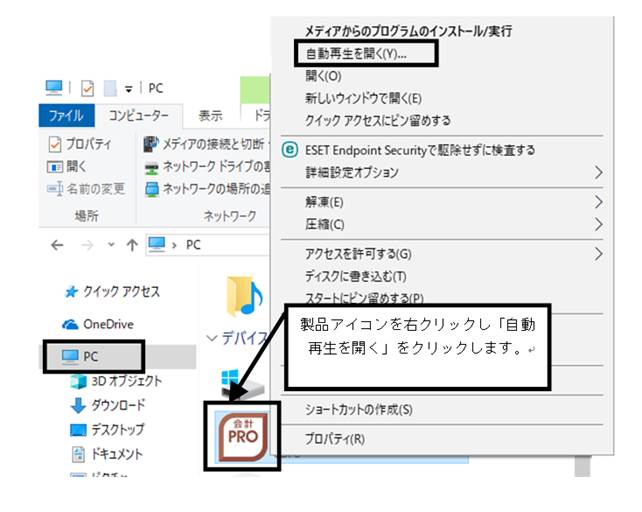
Task: Click プロパティ in the ribbon
Action: pos(80,144)
